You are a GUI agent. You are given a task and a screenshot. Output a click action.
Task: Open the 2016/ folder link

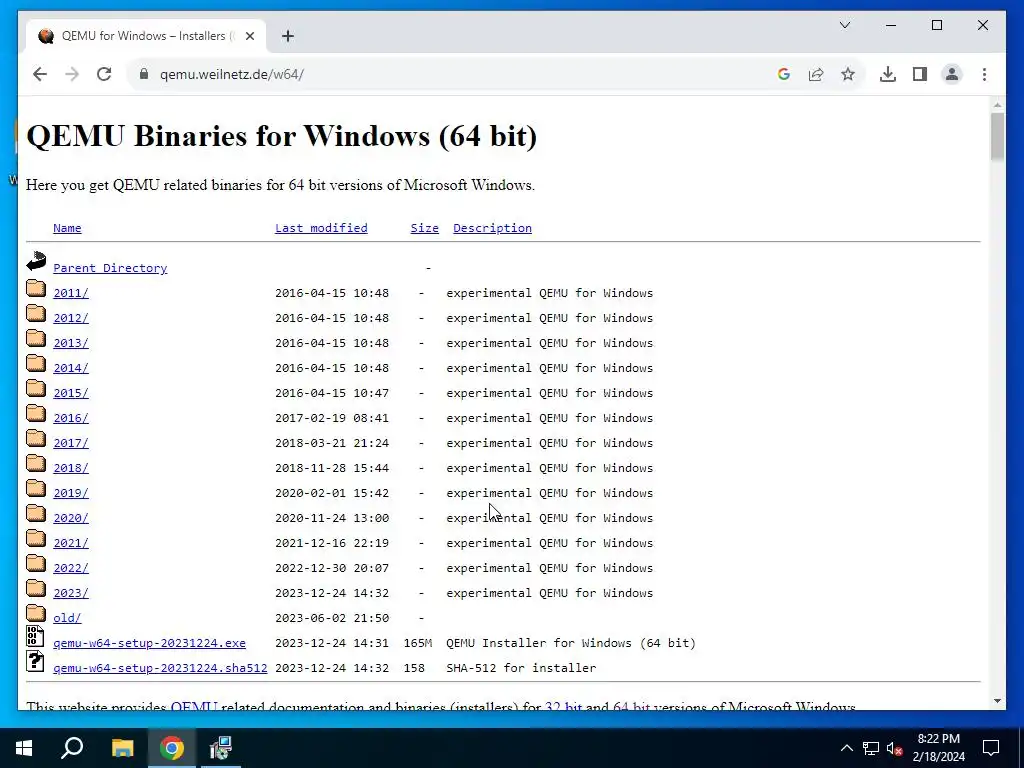coord(71,418)
